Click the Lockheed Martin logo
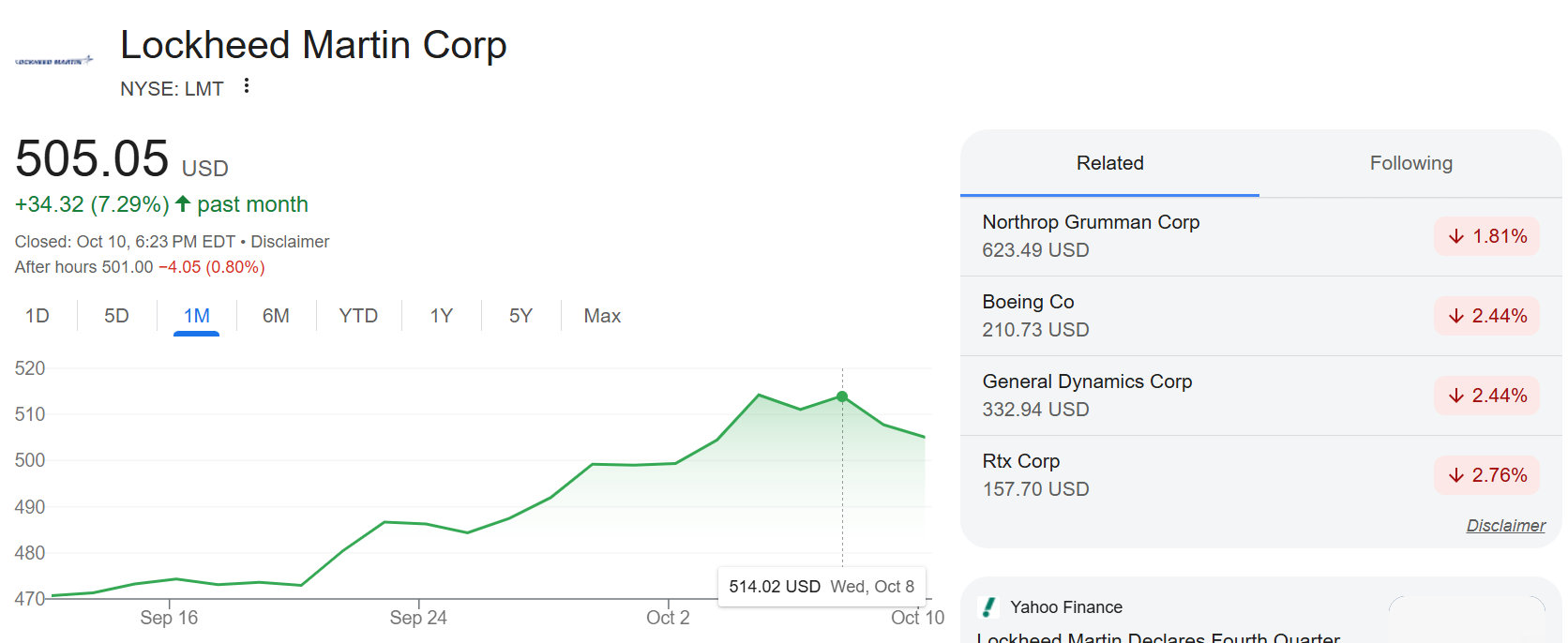This screenshot has height=643, width=1568. pyautogui.click(x=54, y=61)
